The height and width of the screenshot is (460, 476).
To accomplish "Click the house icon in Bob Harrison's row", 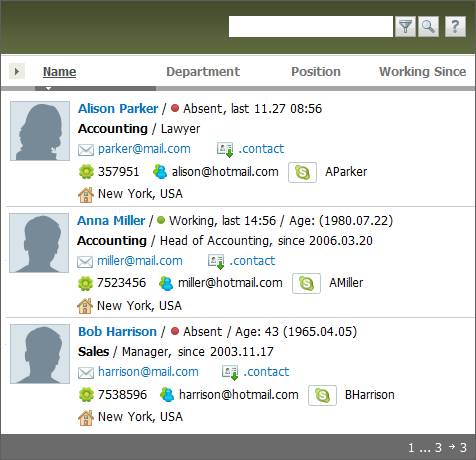I will (86, 418).
